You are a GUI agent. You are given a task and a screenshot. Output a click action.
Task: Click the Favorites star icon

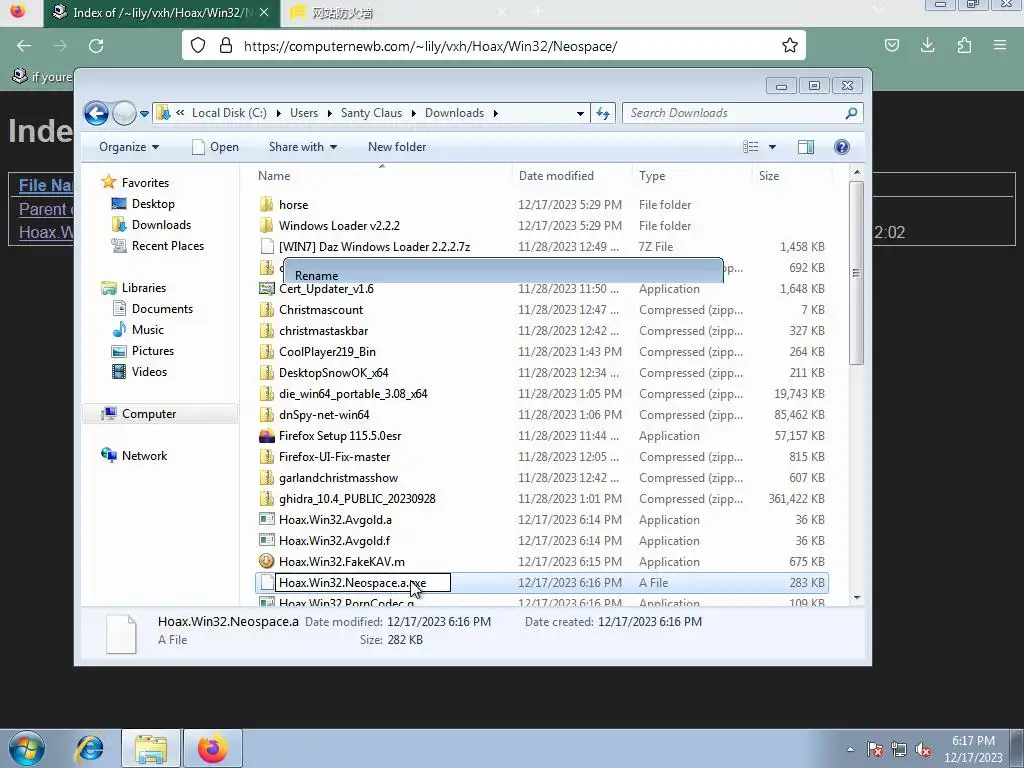pos(108,182)
